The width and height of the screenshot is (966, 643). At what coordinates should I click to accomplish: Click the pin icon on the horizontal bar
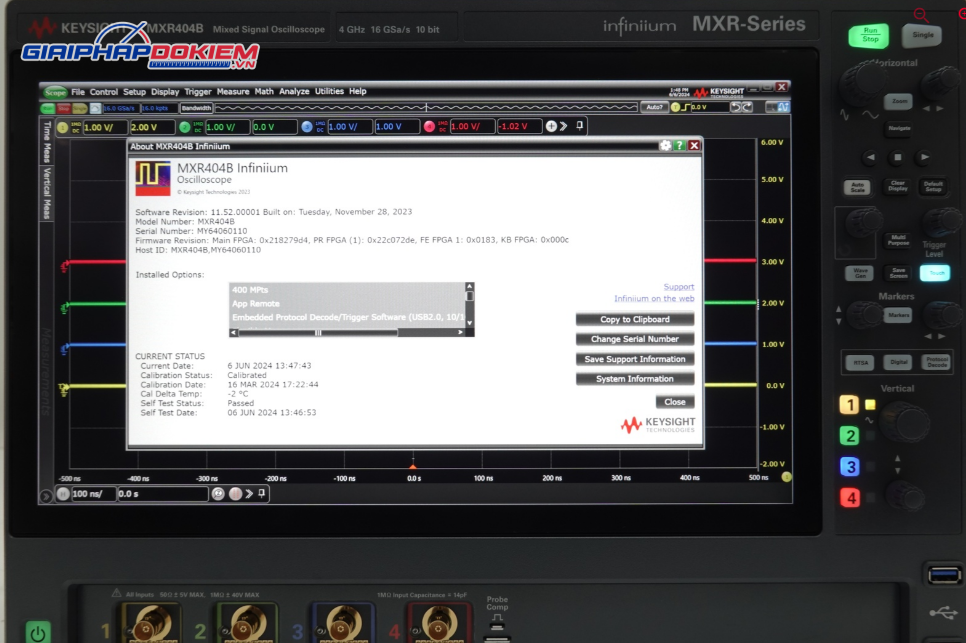pos(262,493)
